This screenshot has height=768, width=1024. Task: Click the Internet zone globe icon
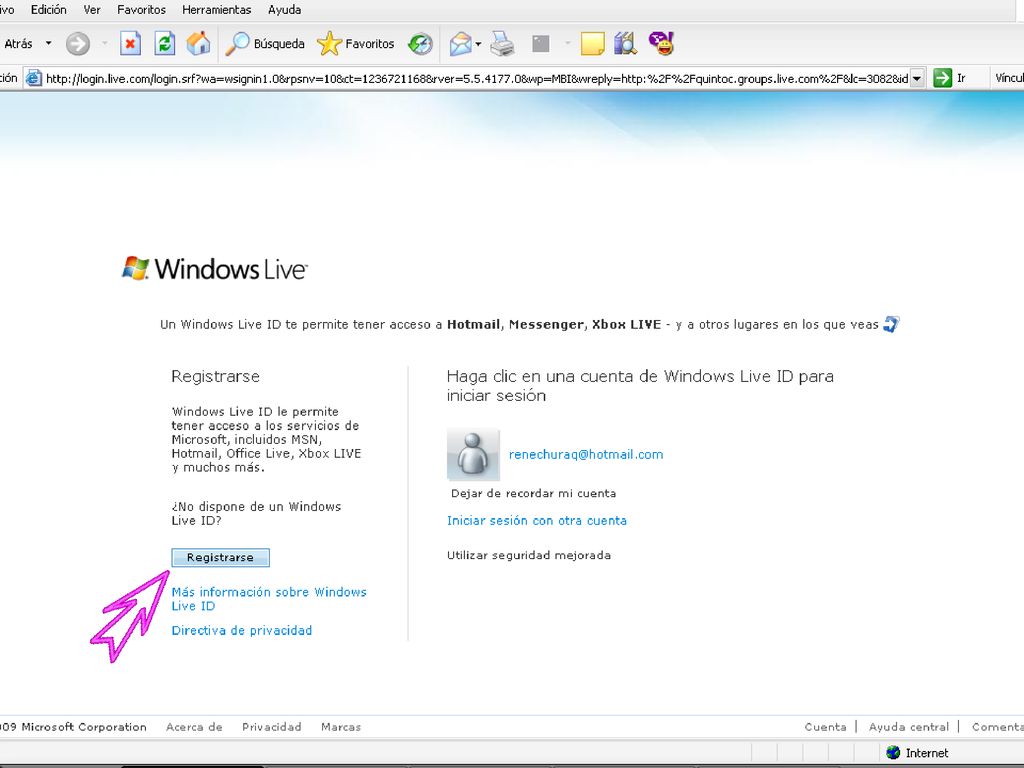click(x=893, y=752)
